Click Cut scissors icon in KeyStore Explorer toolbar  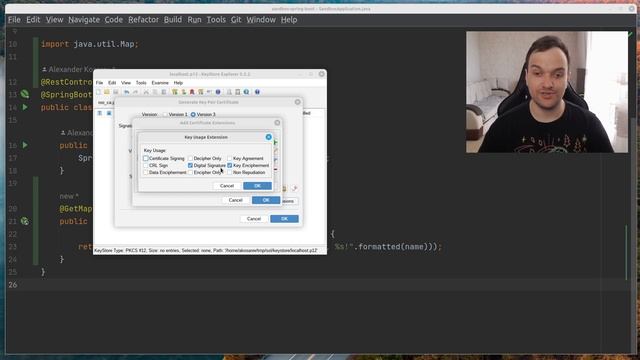[x=146, y=92]
